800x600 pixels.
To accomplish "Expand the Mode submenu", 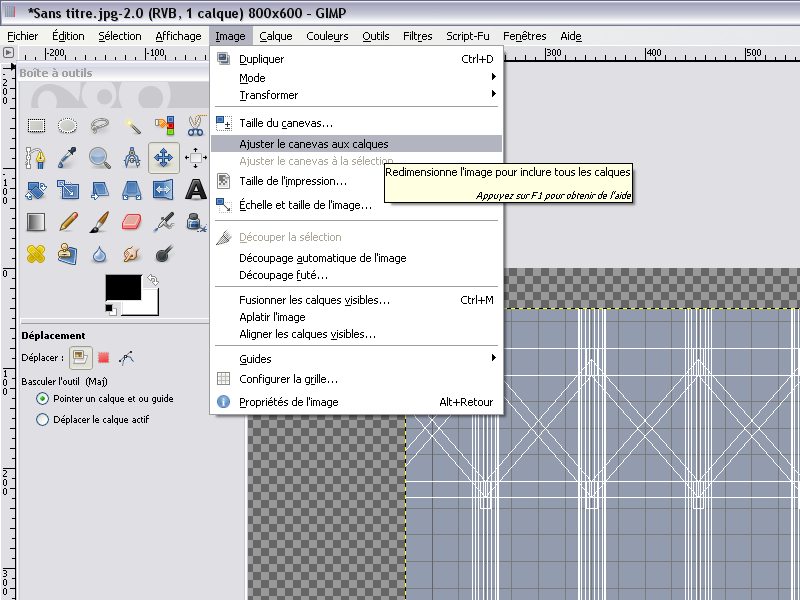I will [356, 78].
